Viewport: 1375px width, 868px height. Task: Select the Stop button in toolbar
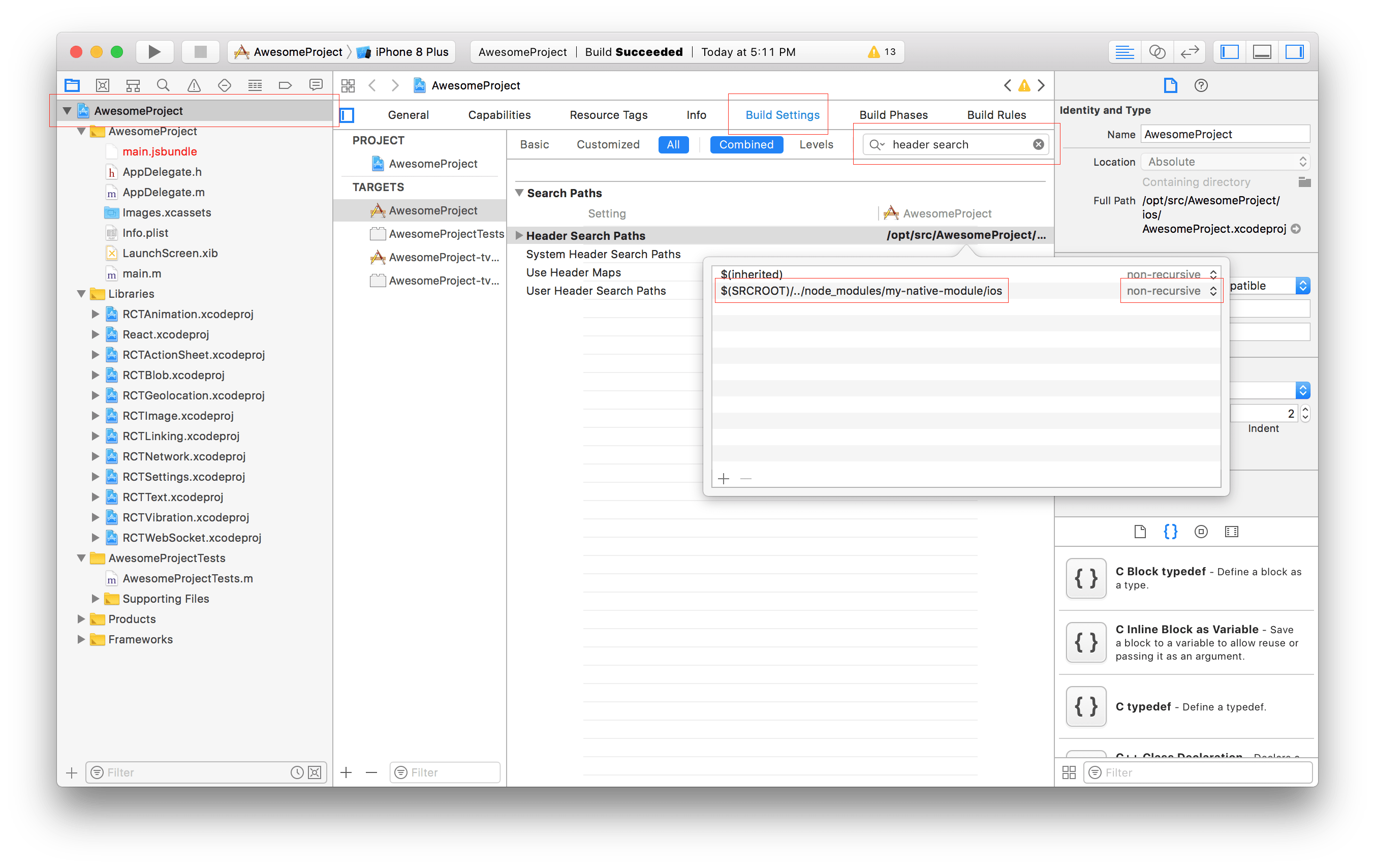pyautogui.click(x=198, y=51)
